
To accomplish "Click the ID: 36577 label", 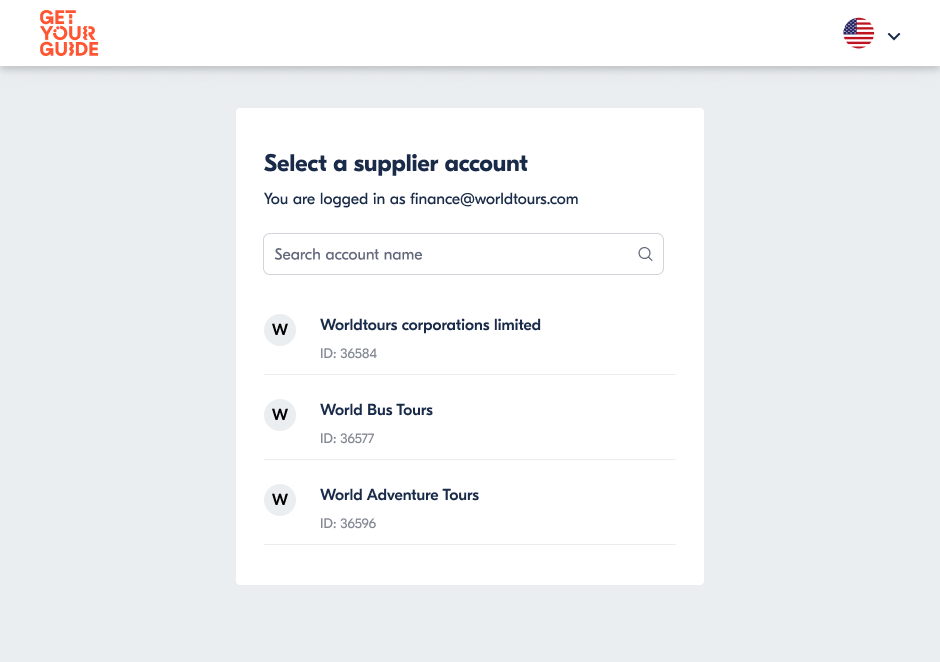I will (347, 439).
